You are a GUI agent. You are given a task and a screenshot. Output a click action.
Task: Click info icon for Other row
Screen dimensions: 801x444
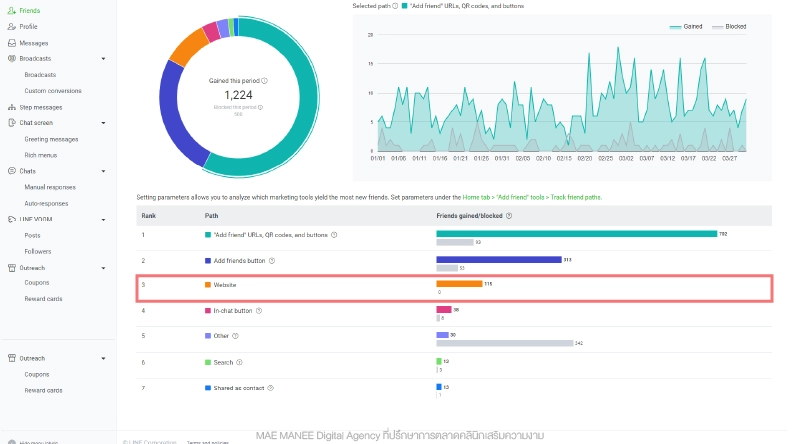[235, 336]
